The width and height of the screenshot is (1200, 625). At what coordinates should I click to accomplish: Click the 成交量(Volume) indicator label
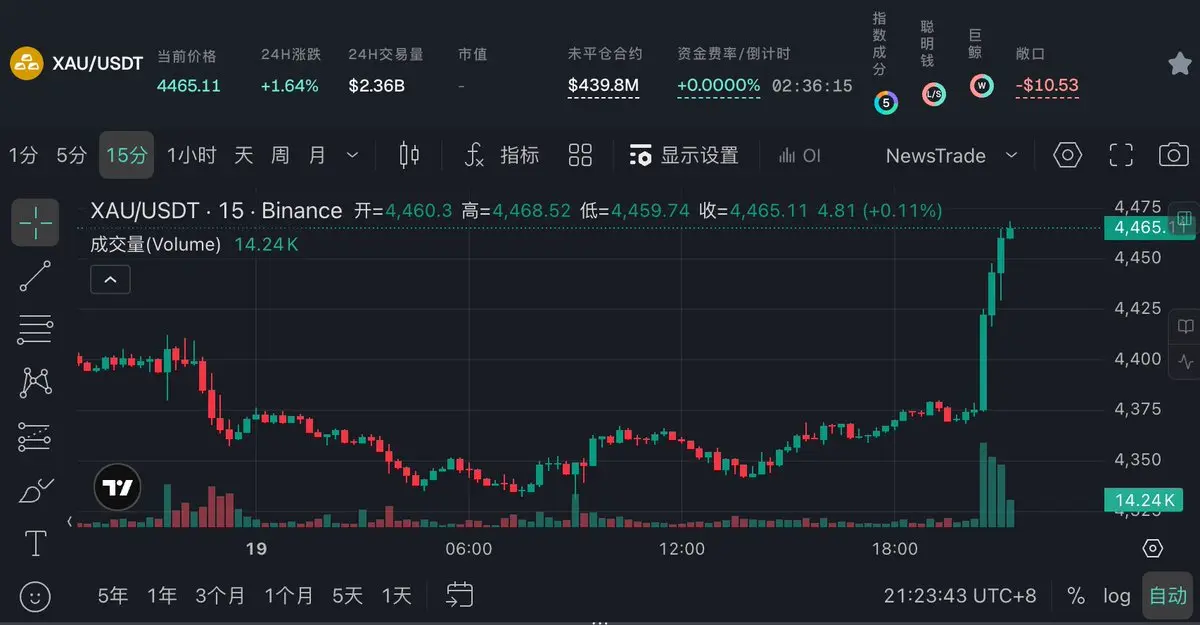point(155,244)
